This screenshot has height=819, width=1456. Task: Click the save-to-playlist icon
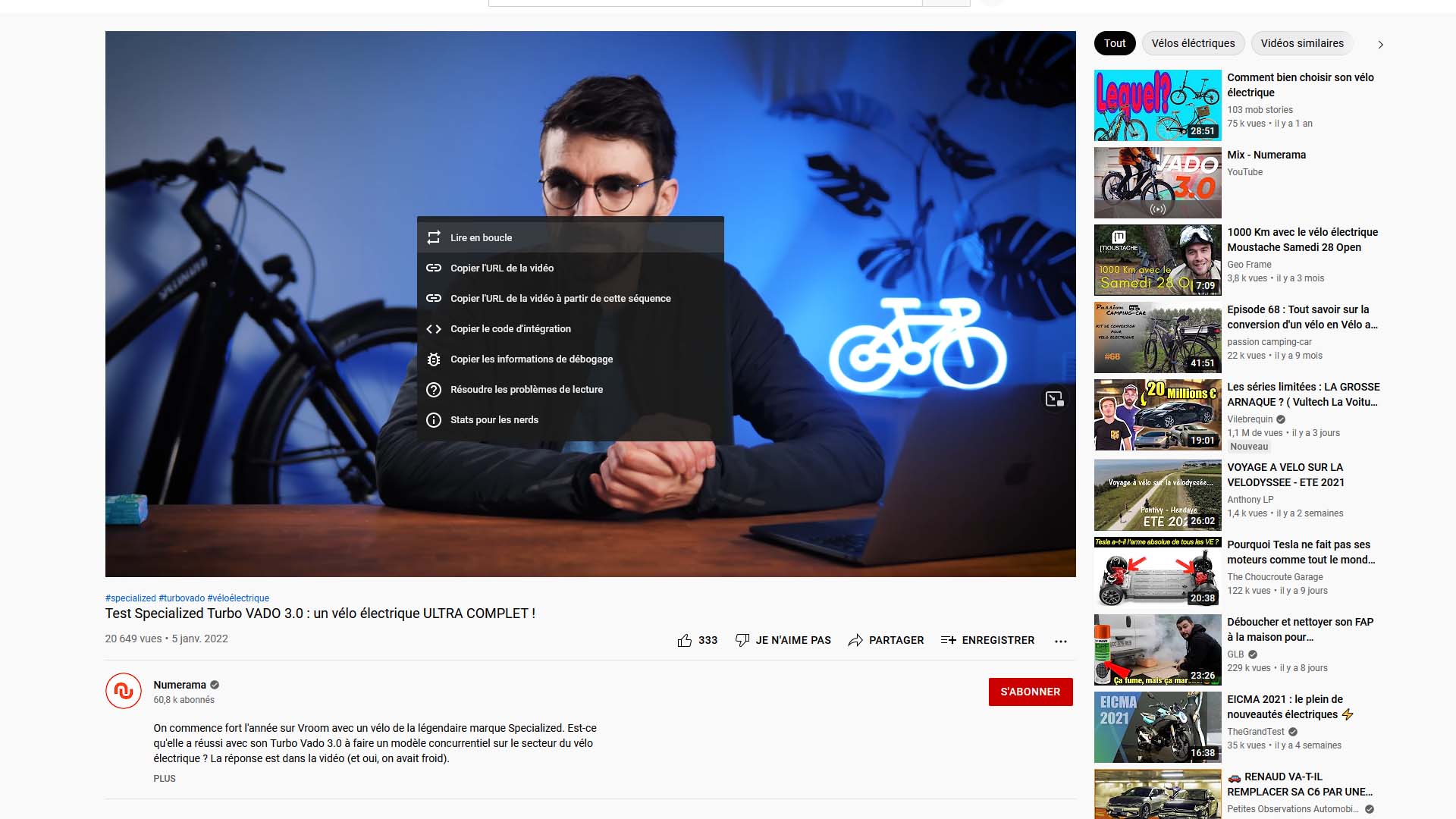948,640
